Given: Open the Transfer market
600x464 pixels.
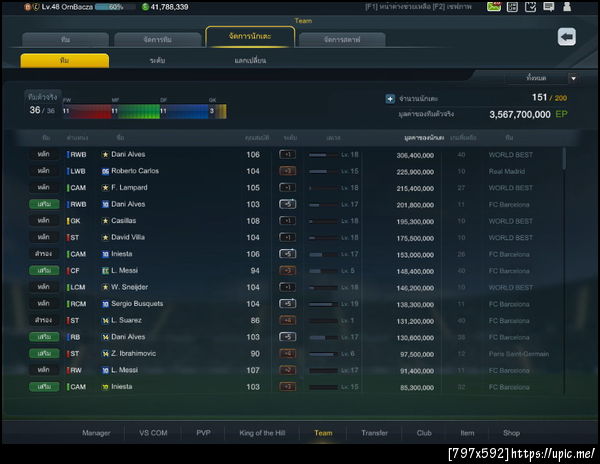Looking at the screenshot, I should point(374,433).
